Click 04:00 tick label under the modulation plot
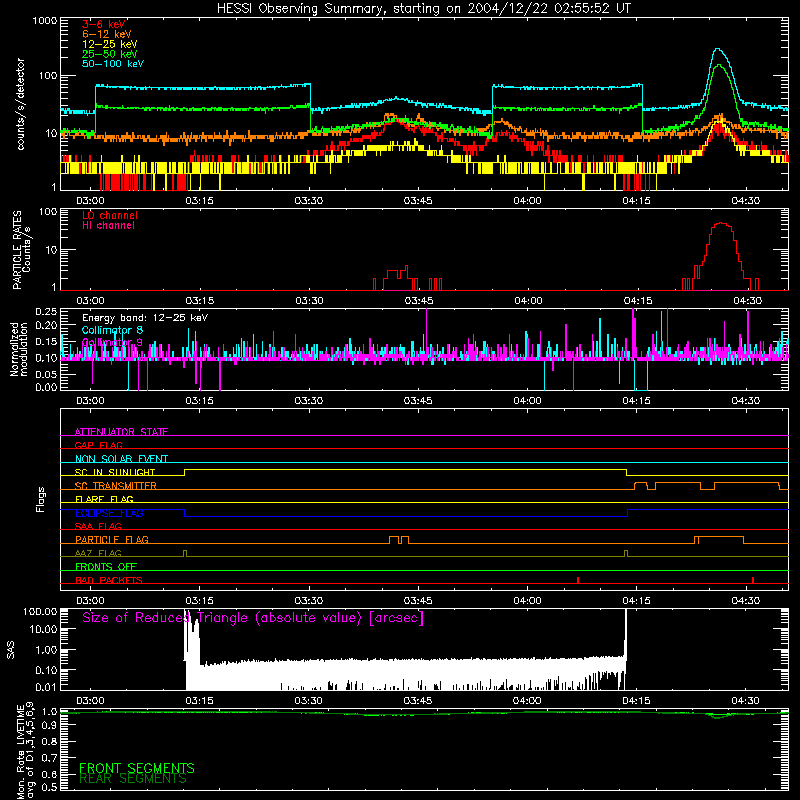Screen dimensions: 800x800 tap(527, 401)
